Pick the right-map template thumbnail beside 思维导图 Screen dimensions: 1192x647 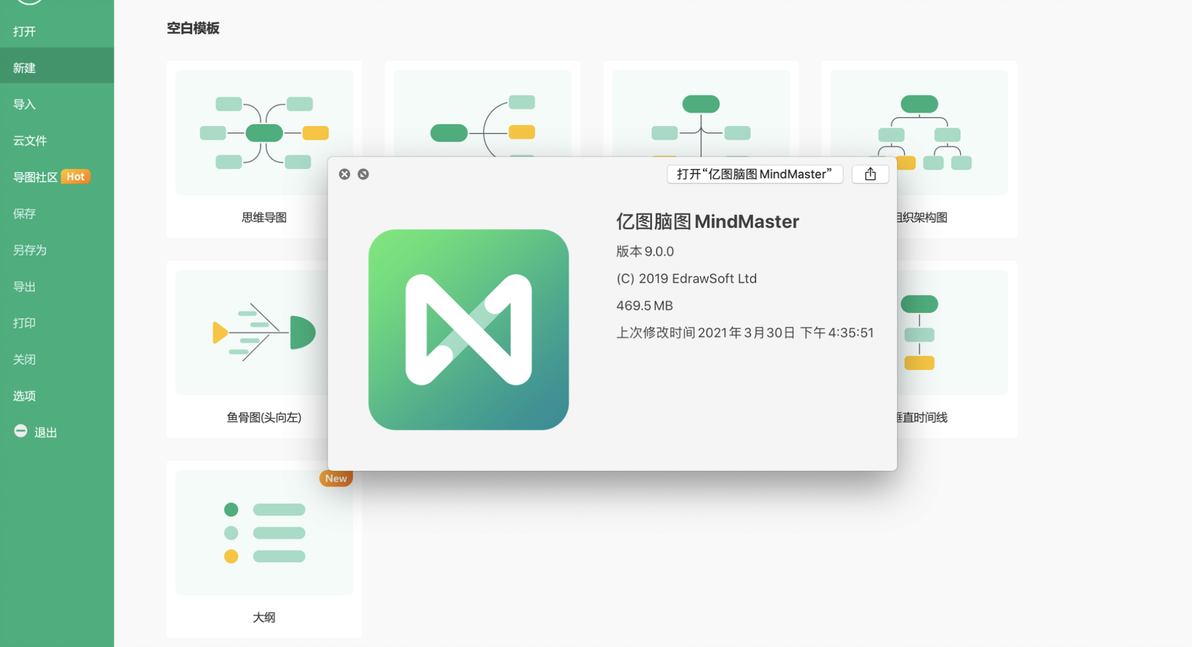[x=482, y=113]
